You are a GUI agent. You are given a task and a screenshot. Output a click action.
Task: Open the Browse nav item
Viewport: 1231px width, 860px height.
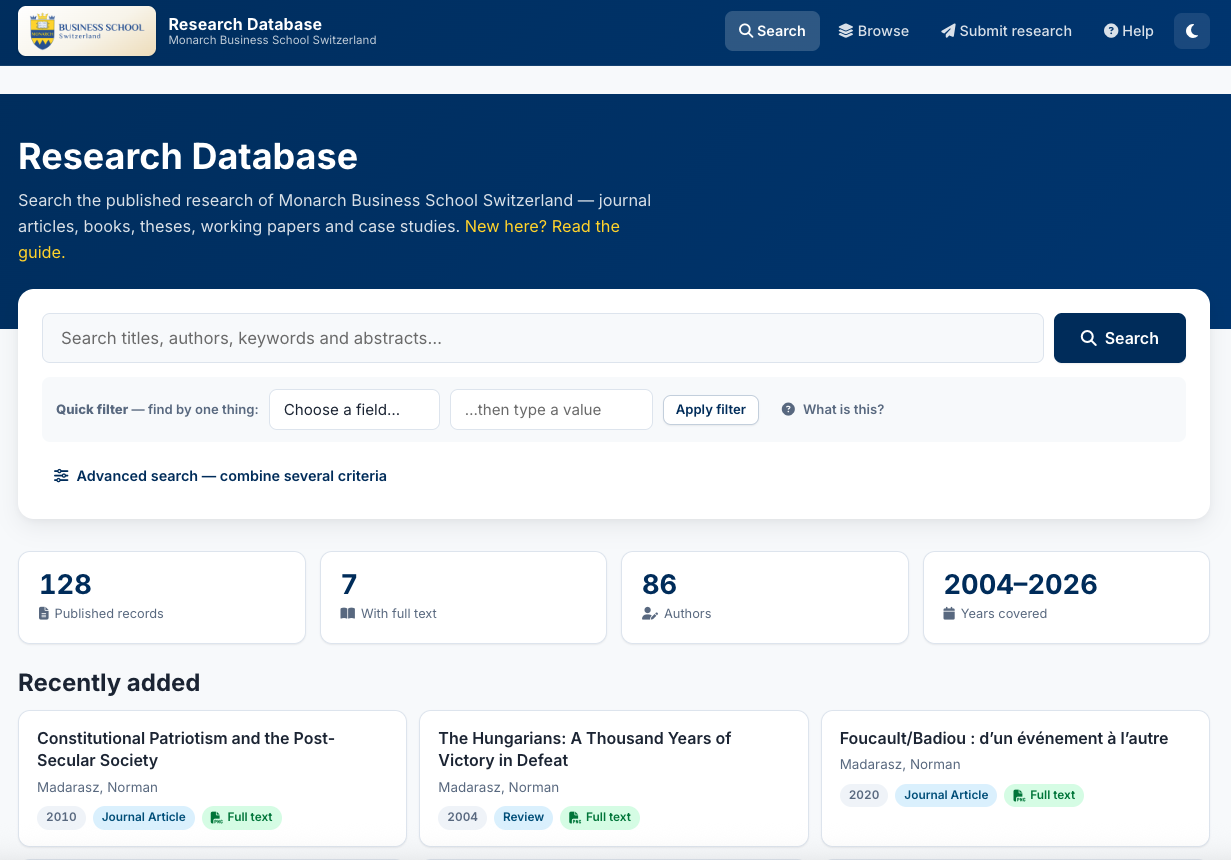874,31
